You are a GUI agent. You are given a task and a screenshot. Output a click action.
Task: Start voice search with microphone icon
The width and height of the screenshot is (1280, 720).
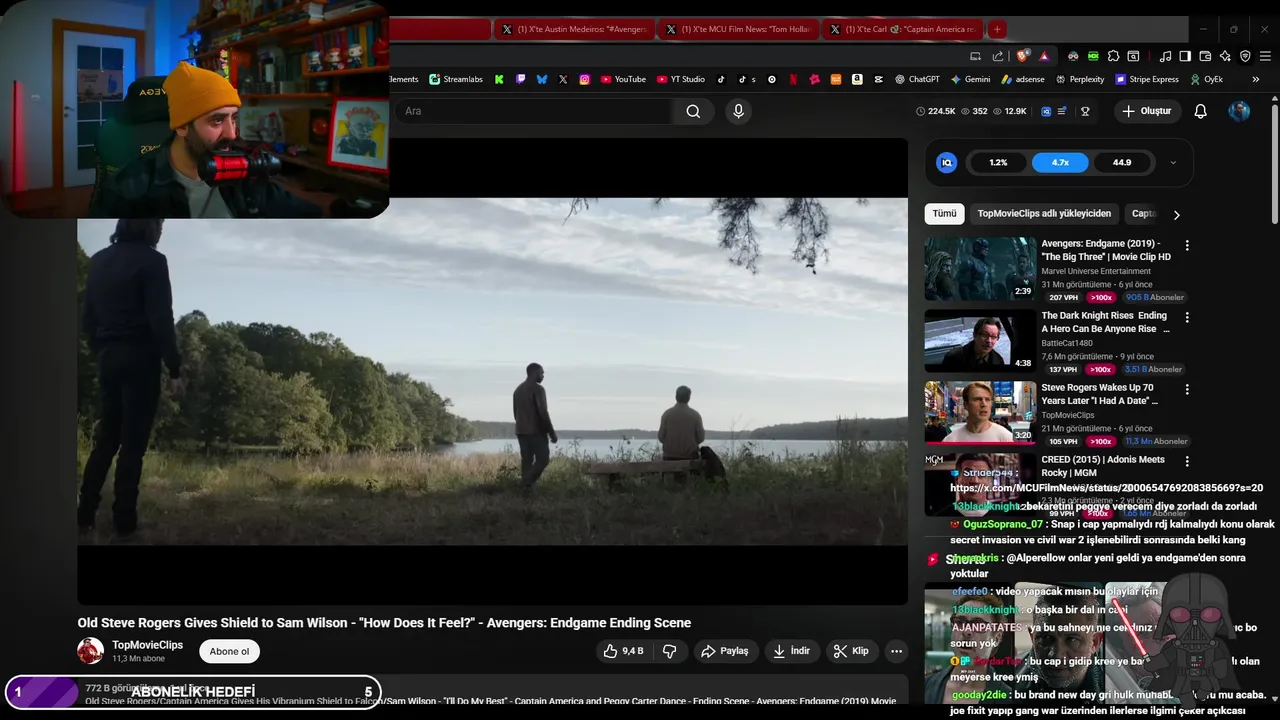pyautogui.click(x=739, y=111)
